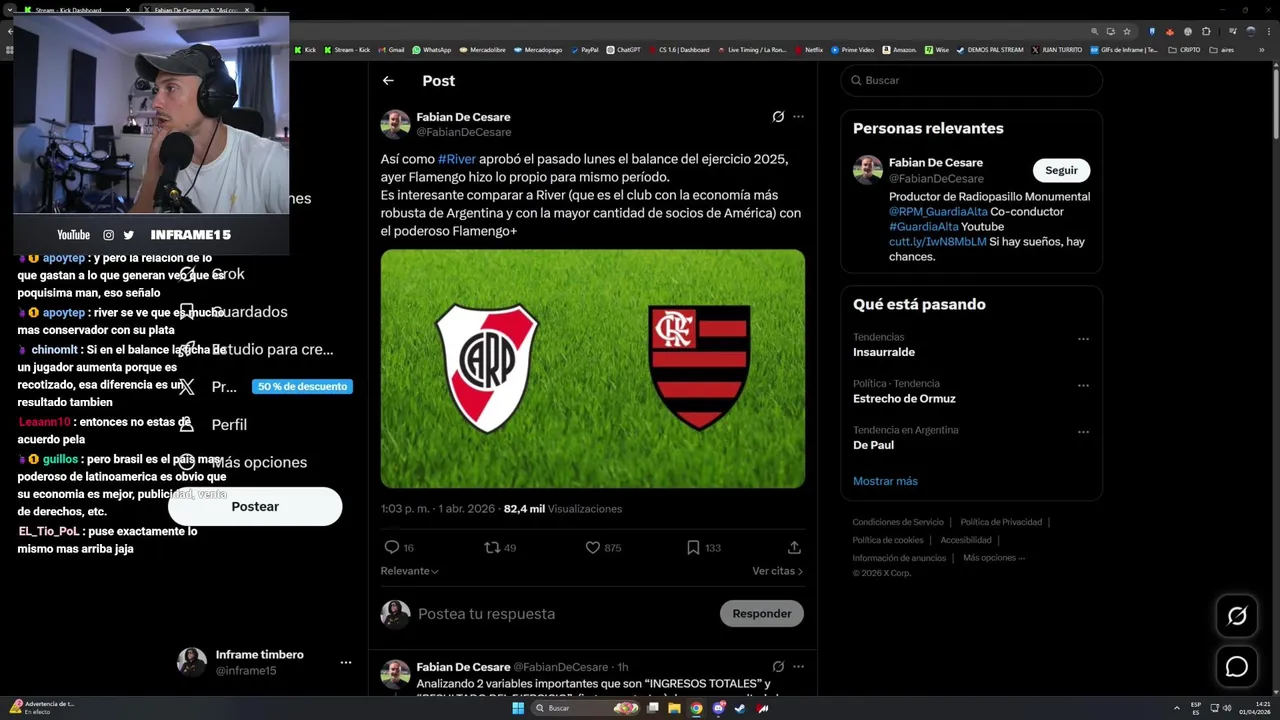The height and width of the screenshot is (720, 1280).
Task: Open Netflix bookmark
Action: [809, 49]
